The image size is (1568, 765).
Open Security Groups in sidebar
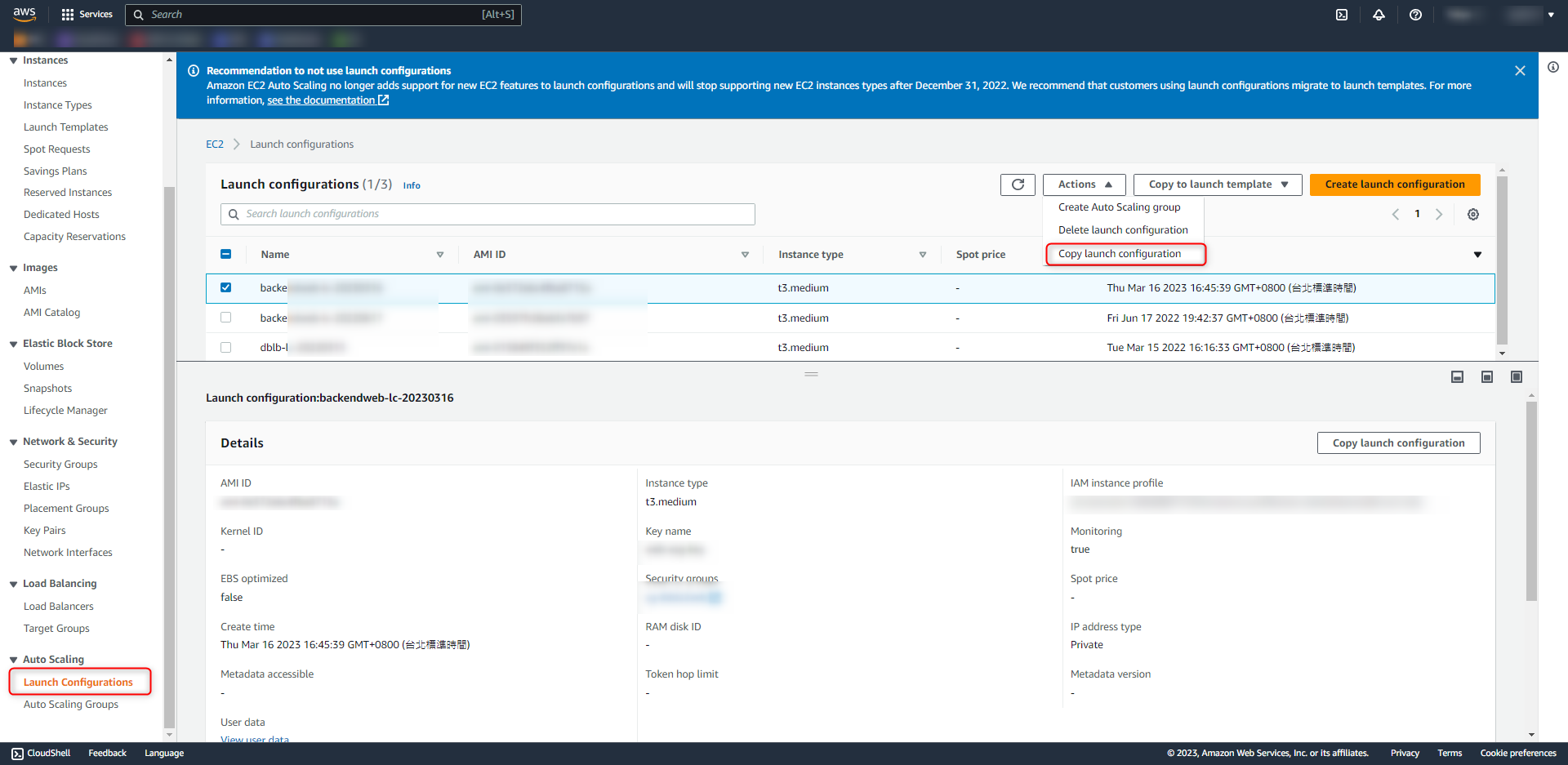click(60, 465)
